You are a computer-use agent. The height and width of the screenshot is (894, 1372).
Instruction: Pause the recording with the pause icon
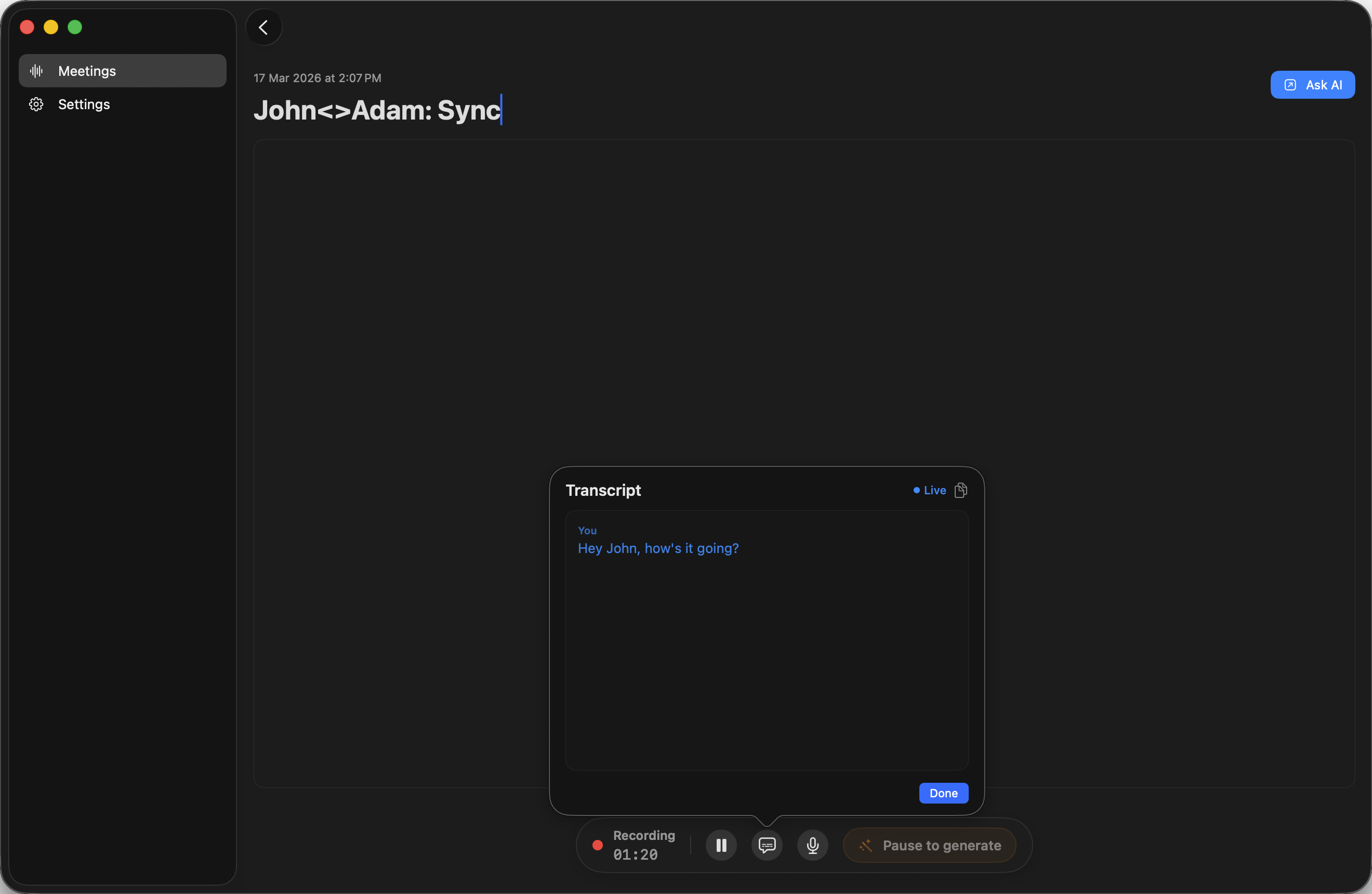coord(721,845)
